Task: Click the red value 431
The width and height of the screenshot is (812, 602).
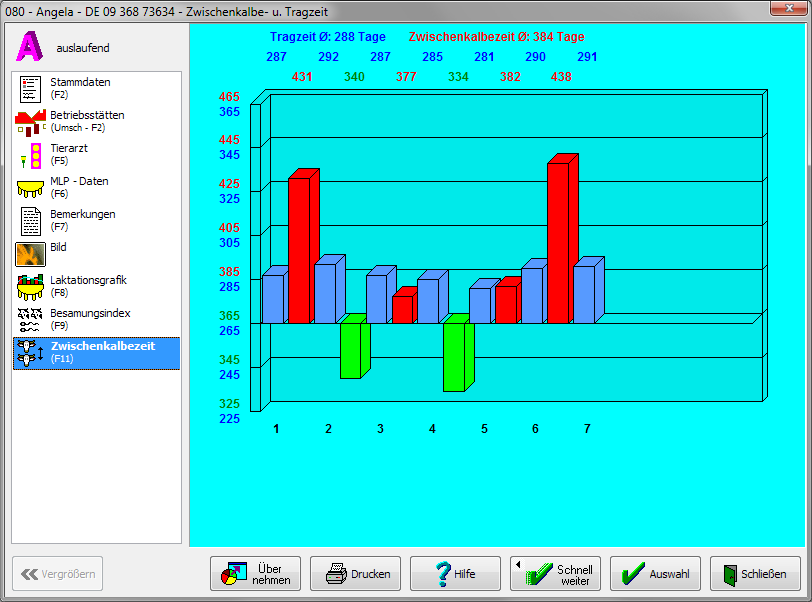Action: 302,77
